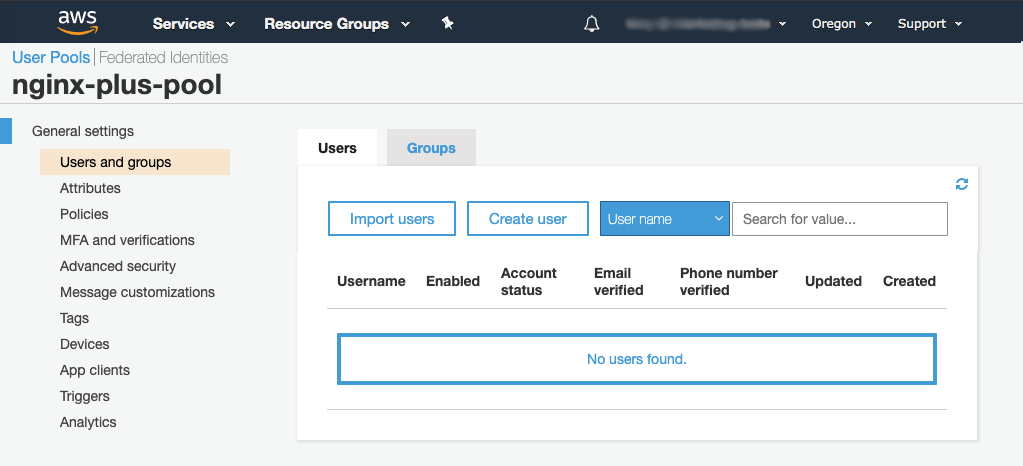Open Attributes settings
The width and height of the screenshot is (1023, 466).
pos(90,188)
